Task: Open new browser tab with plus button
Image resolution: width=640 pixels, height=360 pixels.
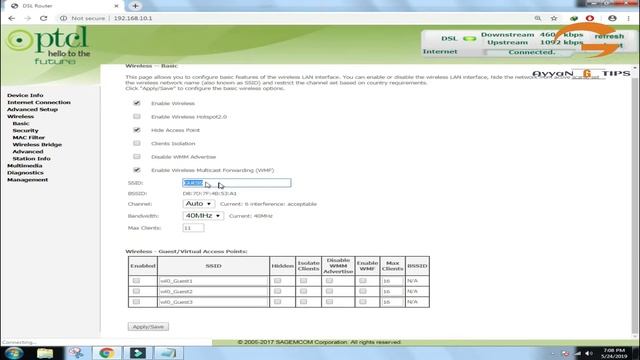Action: click(135, 6)
